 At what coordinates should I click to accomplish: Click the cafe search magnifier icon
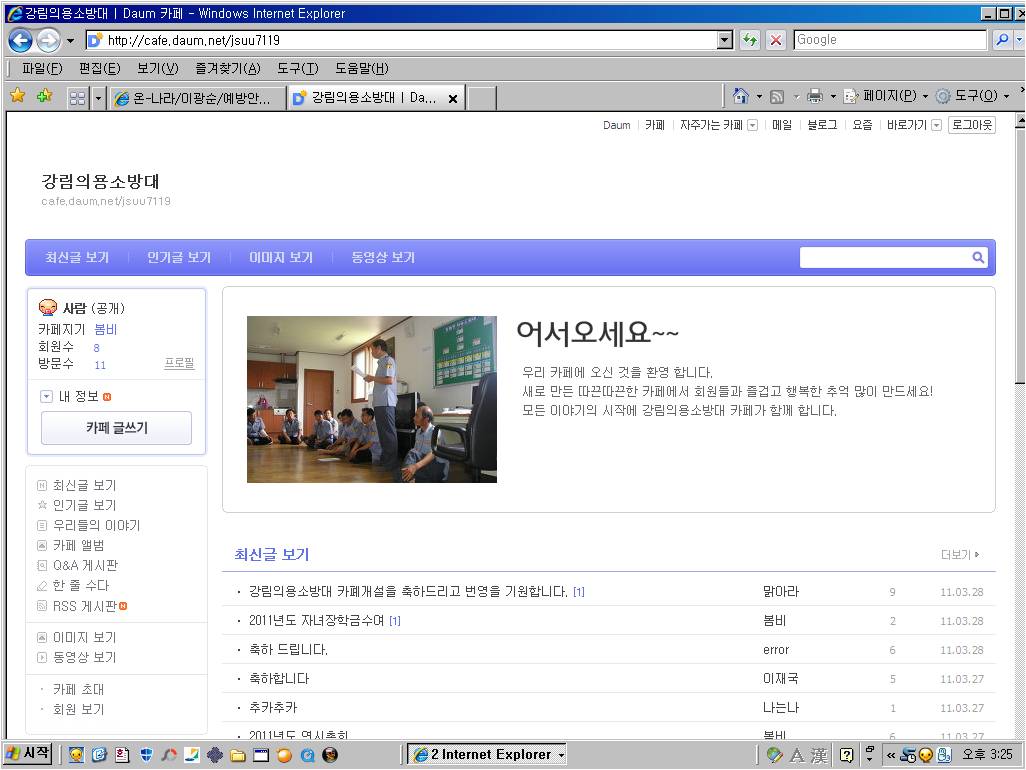[x=978, y=258]
